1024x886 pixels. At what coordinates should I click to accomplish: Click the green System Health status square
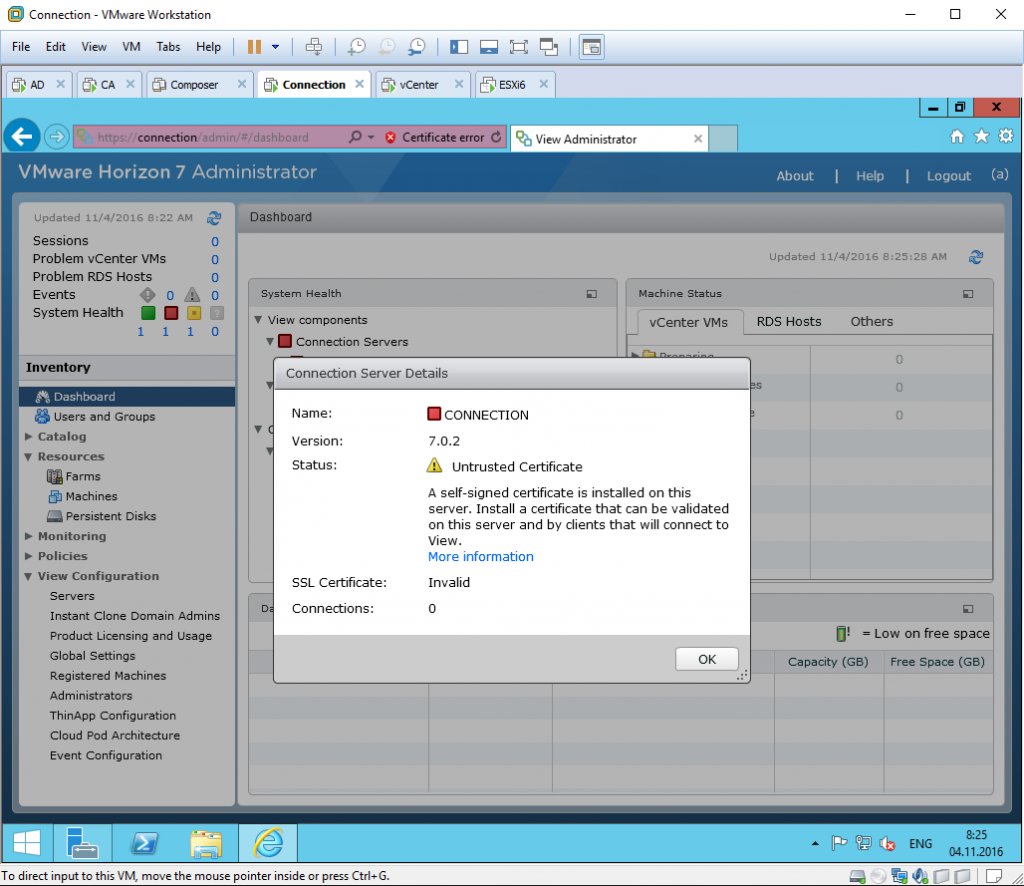(148, 313)
